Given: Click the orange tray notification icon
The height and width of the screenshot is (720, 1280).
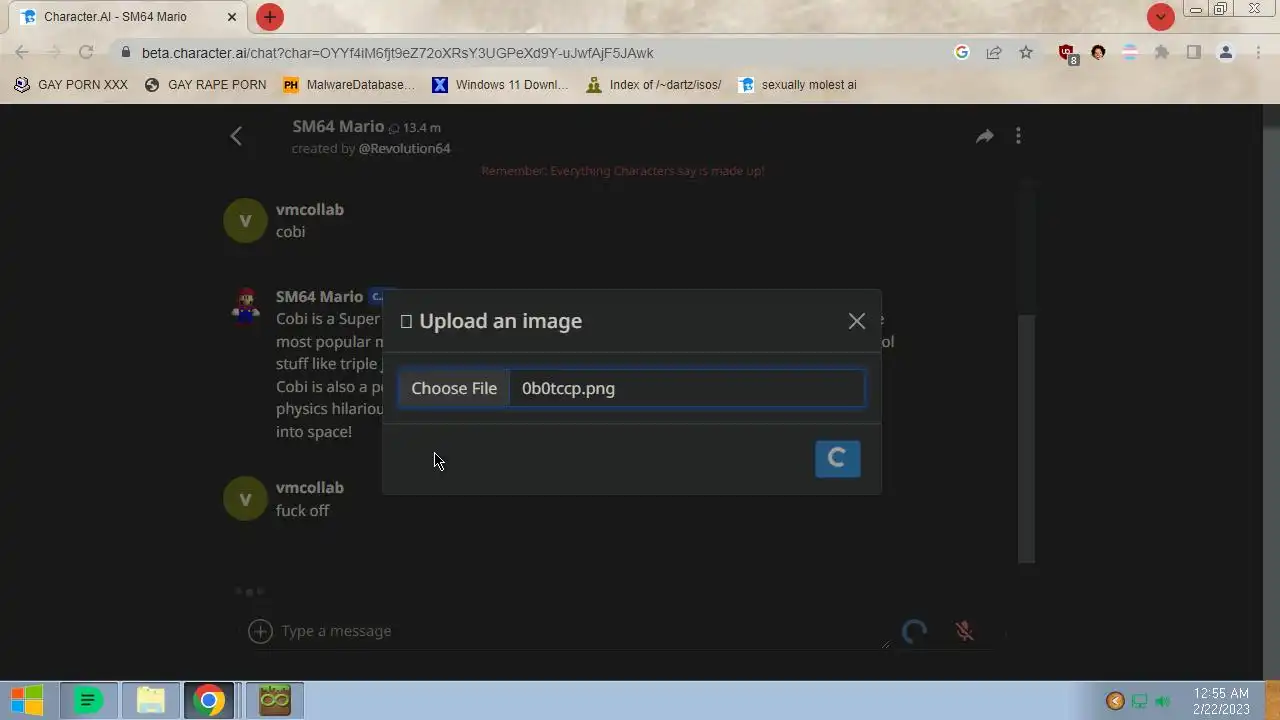Looking at the screenshot, I should (1115, 701).
